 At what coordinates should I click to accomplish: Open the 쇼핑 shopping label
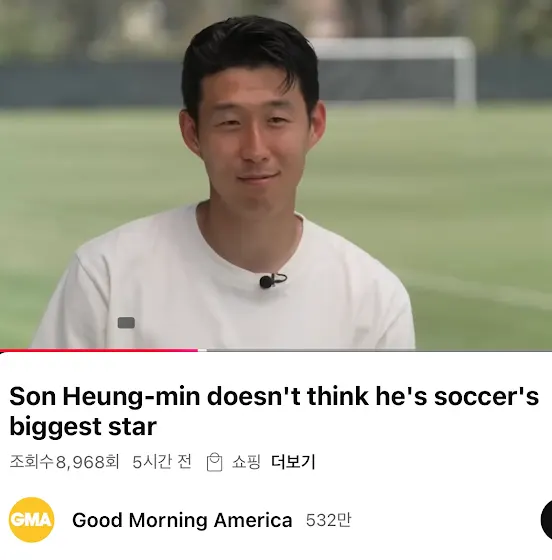click(x=246, y=462)
